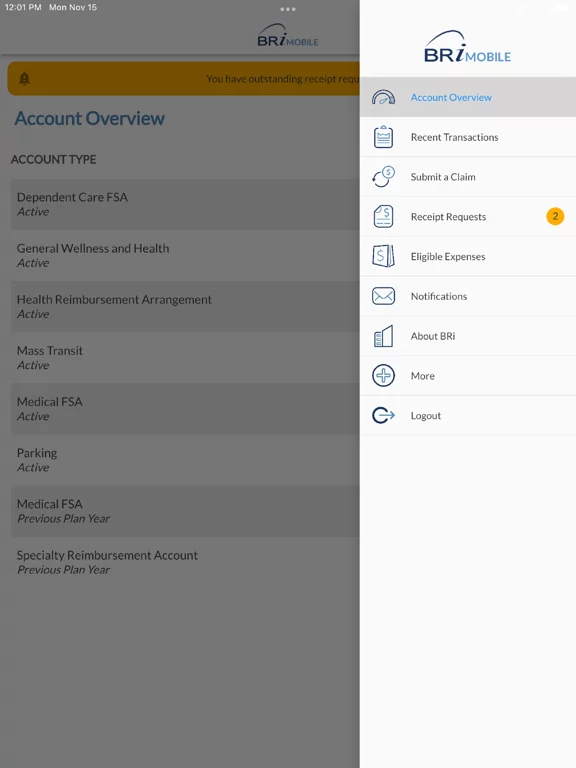Open Eligible Expenses in side menu
This screenshot has width=576, height=768.
[x=468, y=256]
